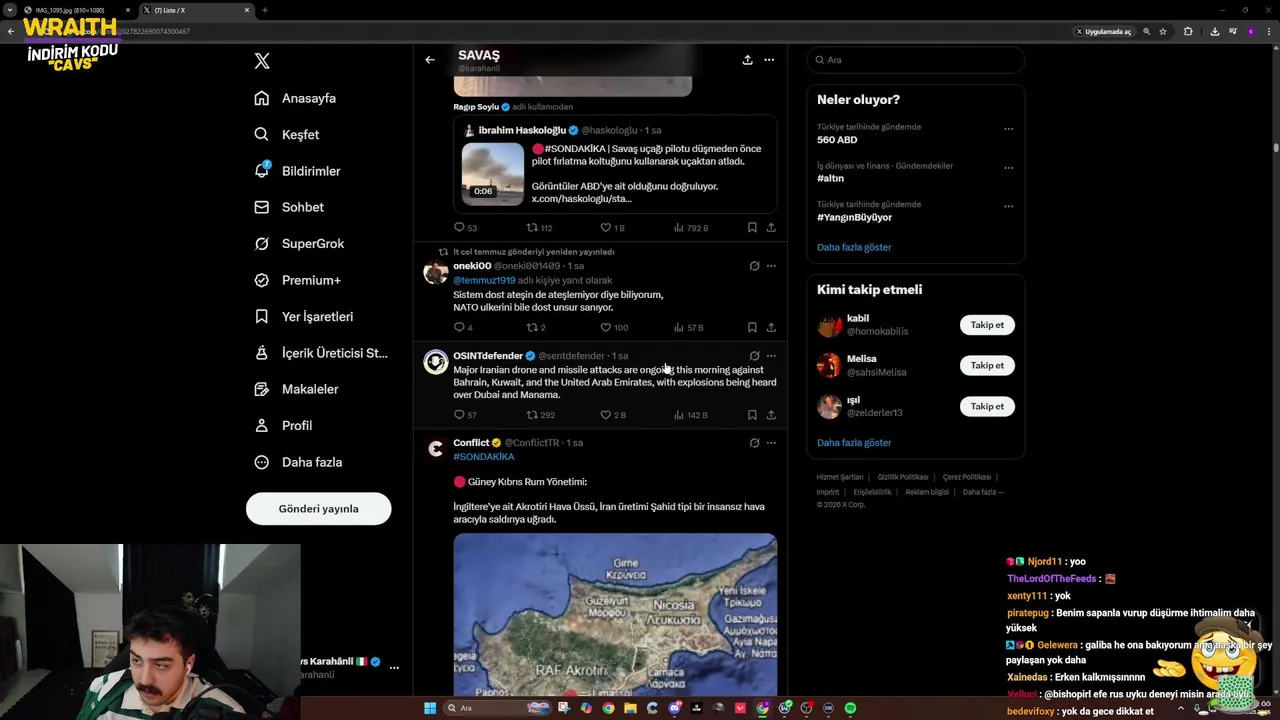Open Makaleler articles
This screenshot has height=720, width=1280.
click(296, 389)
